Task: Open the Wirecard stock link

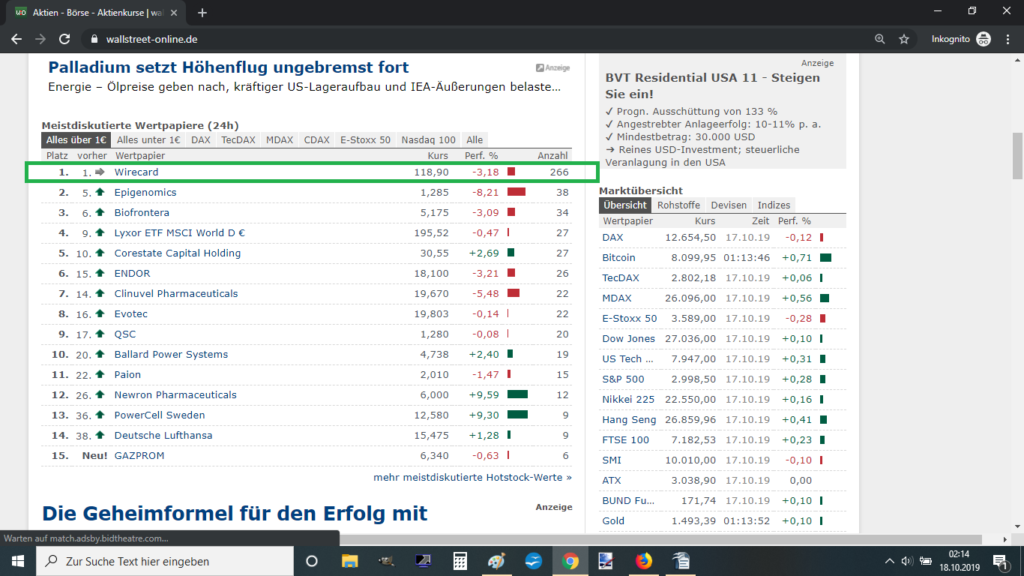Action: coord(136,172)
